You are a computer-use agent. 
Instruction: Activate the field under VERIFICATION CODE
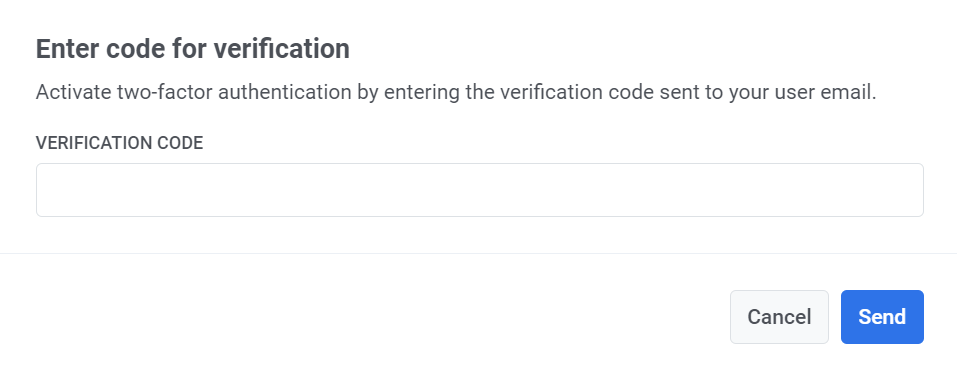tap(480, 190)
